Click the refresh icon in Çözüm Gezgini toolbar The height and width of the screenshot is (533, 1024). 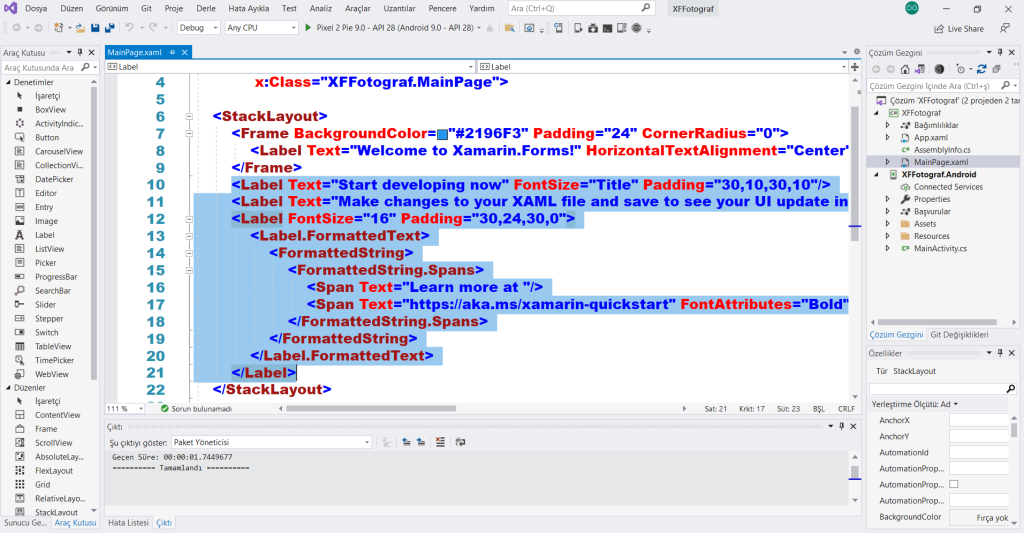[981, 69]
